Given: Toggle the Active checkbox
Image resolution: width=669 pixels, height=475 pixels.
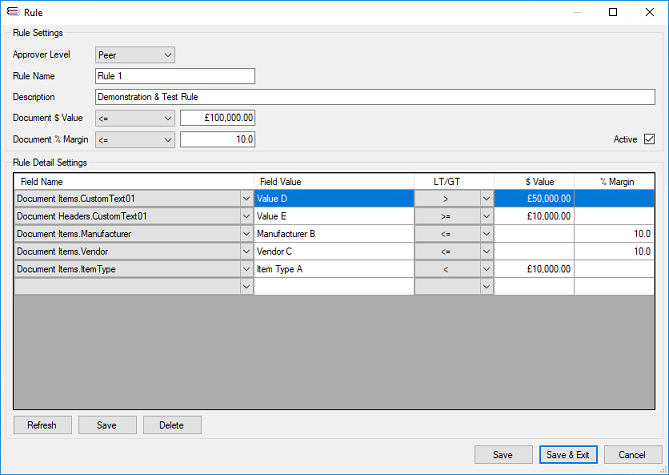Looking at the screenshot, I should click(x=649, y=139).
